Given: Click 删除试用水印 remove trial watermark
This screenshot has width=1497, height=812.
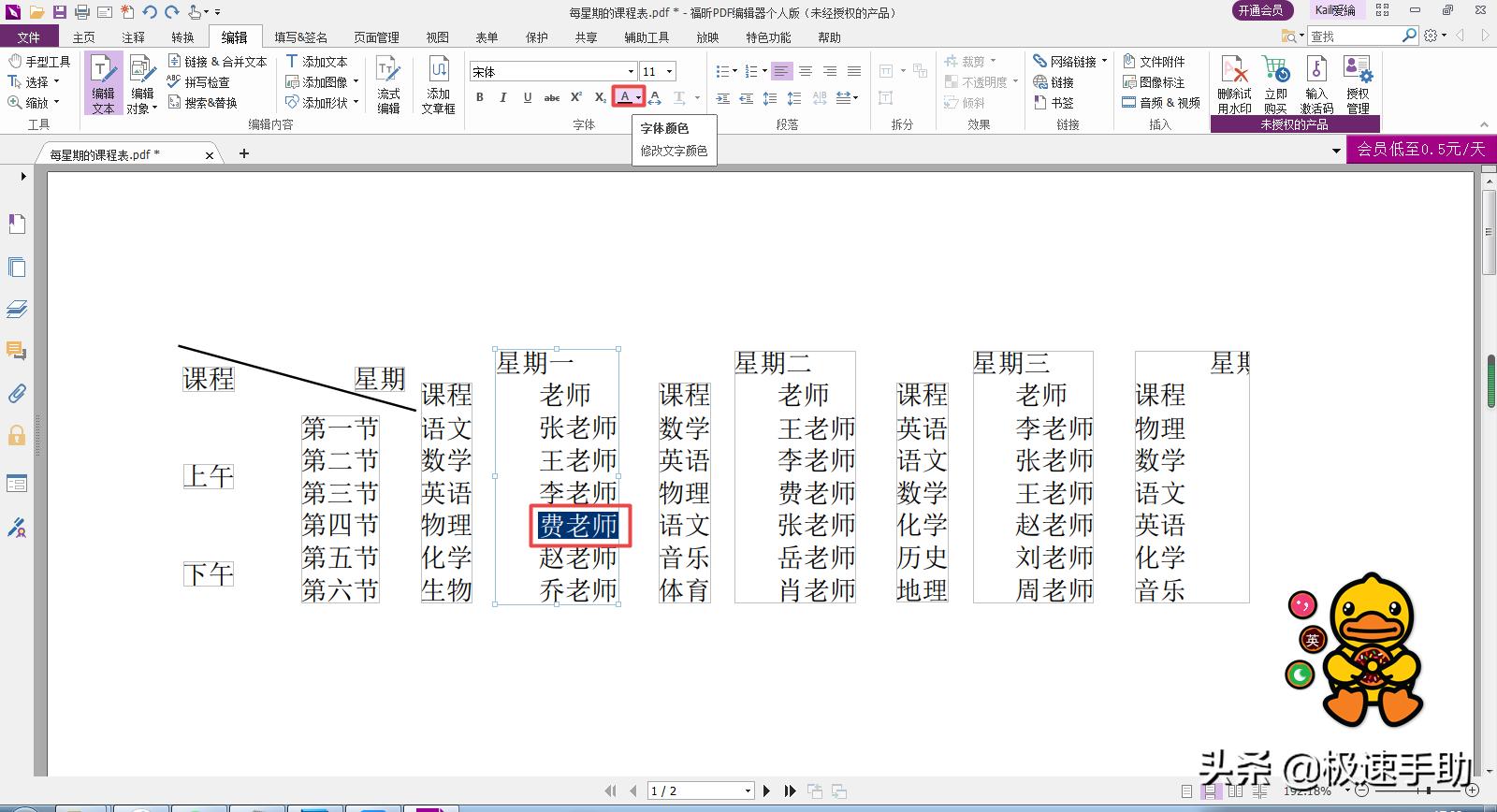Looking at the screenshot, I should [x=1234, y=84].
